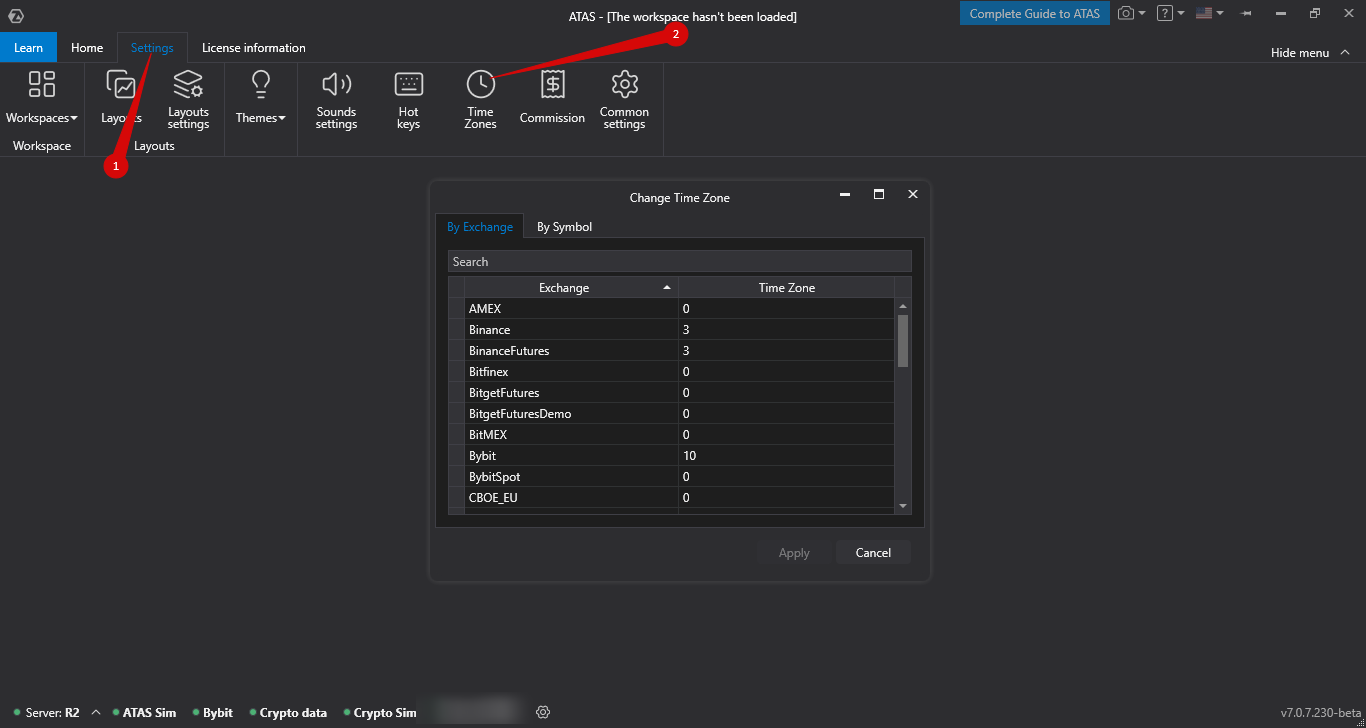
Task: Select the BitgetFutures row
Action: [672, 392]
